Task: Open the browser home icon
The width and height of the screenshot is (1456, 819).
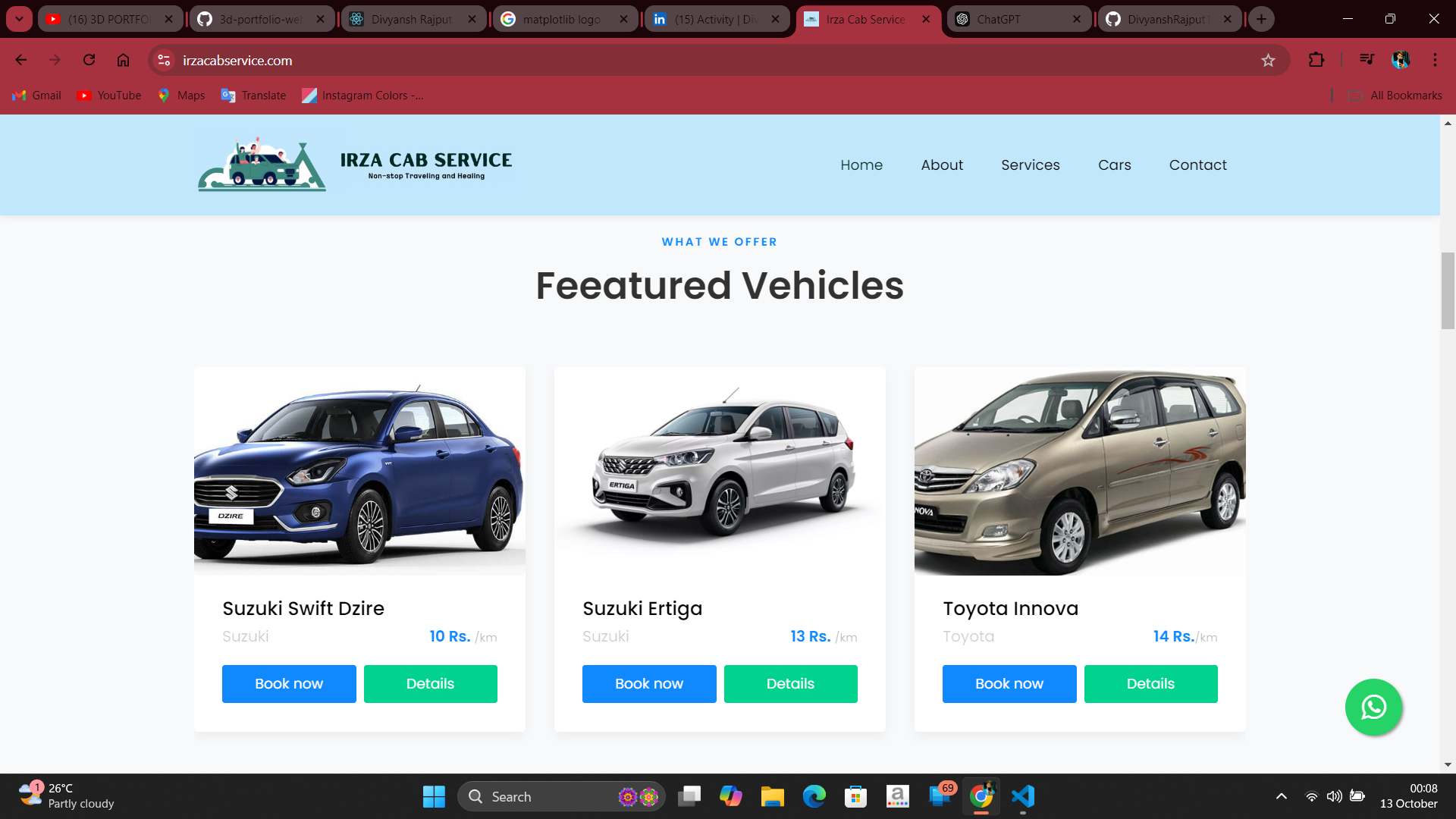Action: pos(123,60)
